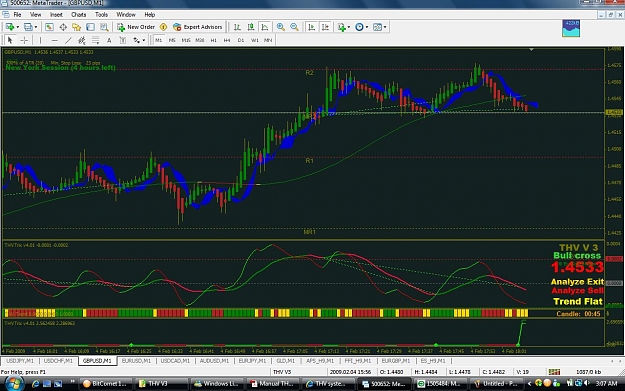Click the system clock 3:07 AM
This screenshot has height=391, width=625.
(606, 384)
